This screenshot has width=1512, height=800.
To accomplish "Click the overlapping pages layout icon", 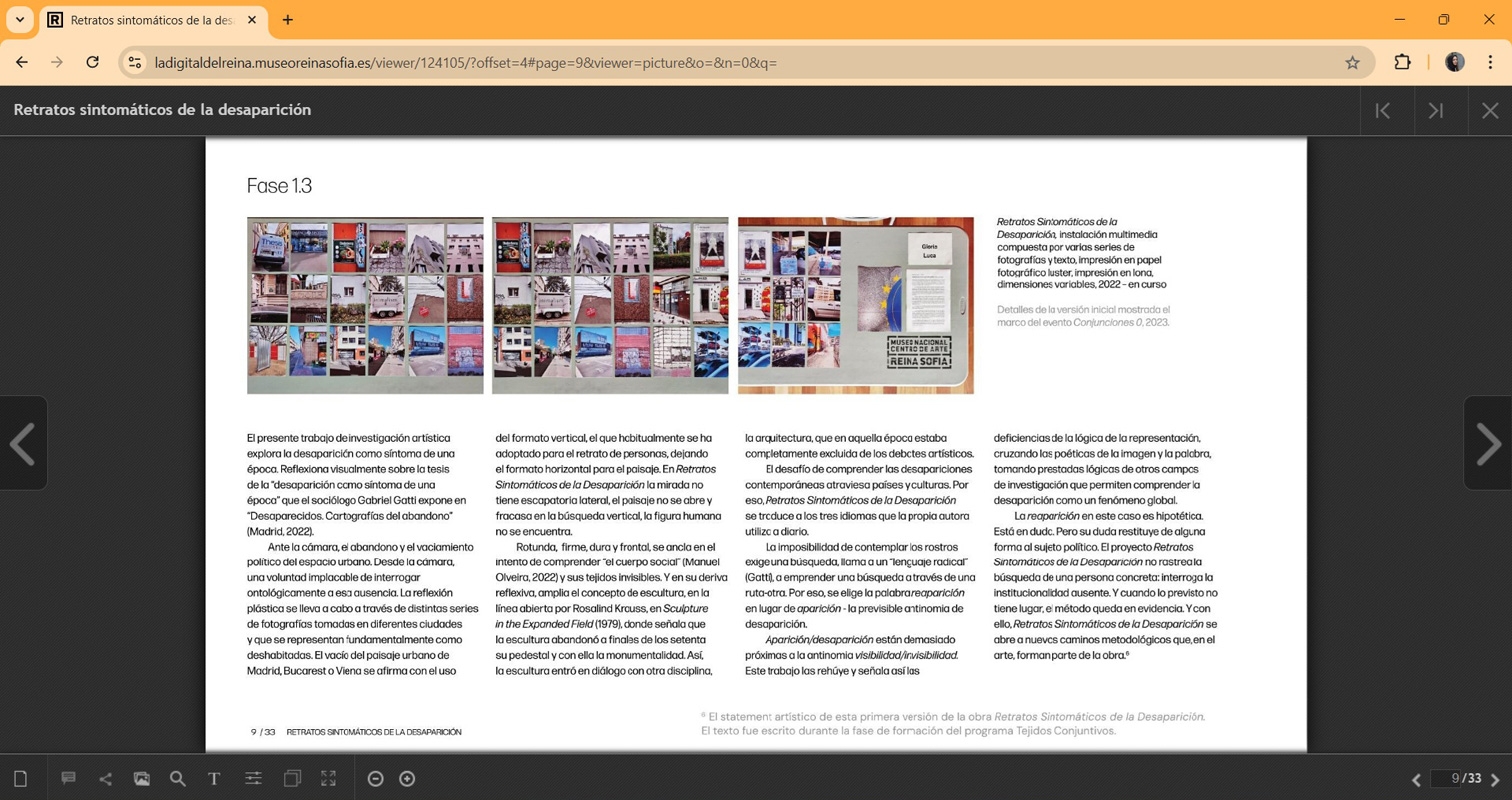I will pos(292,778).
